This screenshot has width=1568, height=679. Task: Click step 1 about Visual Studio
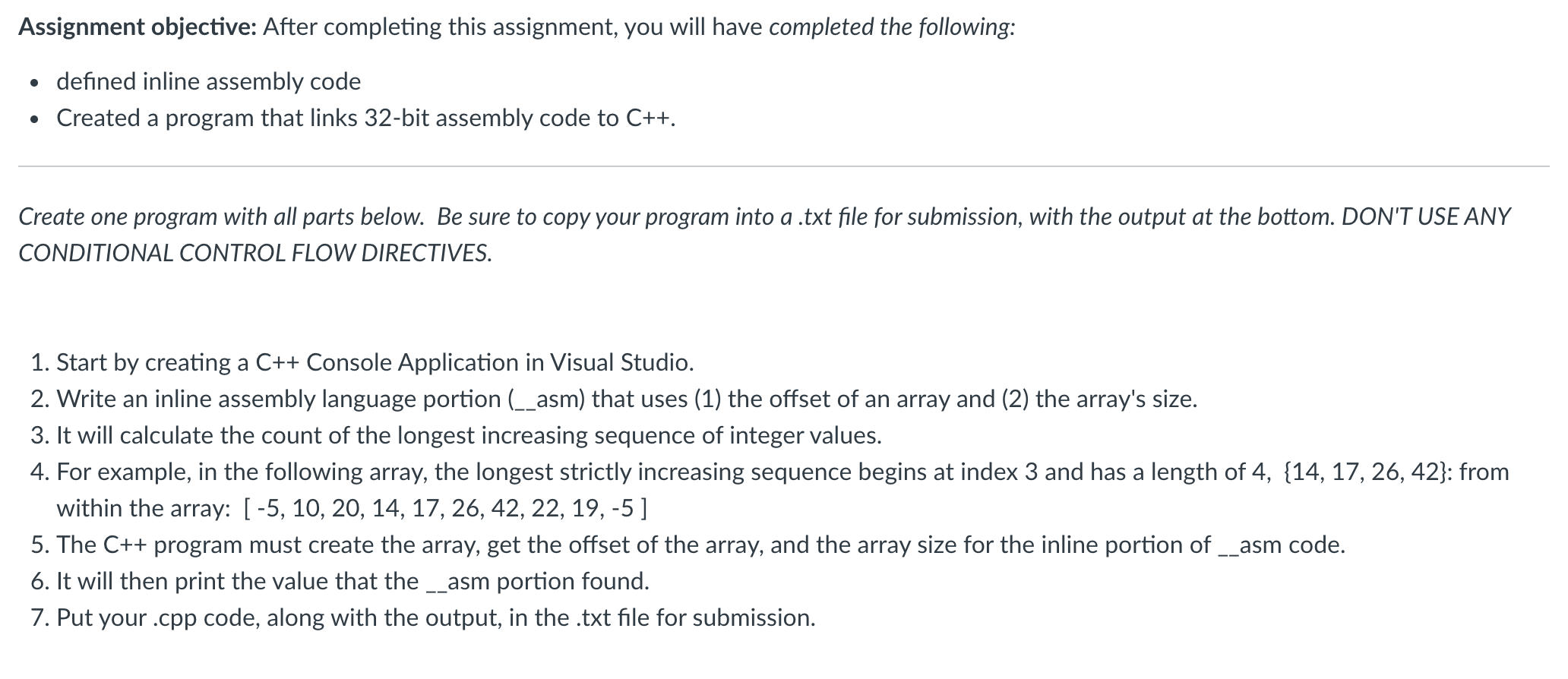375,363
